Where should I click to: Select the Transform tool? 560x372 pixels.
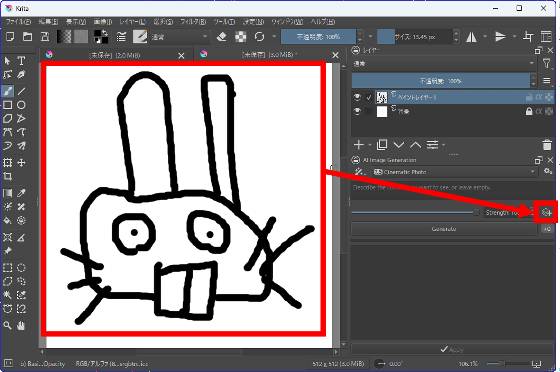(8, 163)
